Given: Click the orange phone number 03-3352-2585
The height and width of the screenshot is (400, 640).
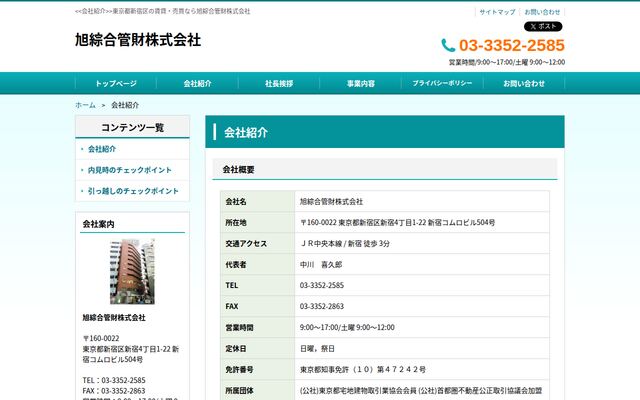Looking at the screenshot, I should [512, 45].
